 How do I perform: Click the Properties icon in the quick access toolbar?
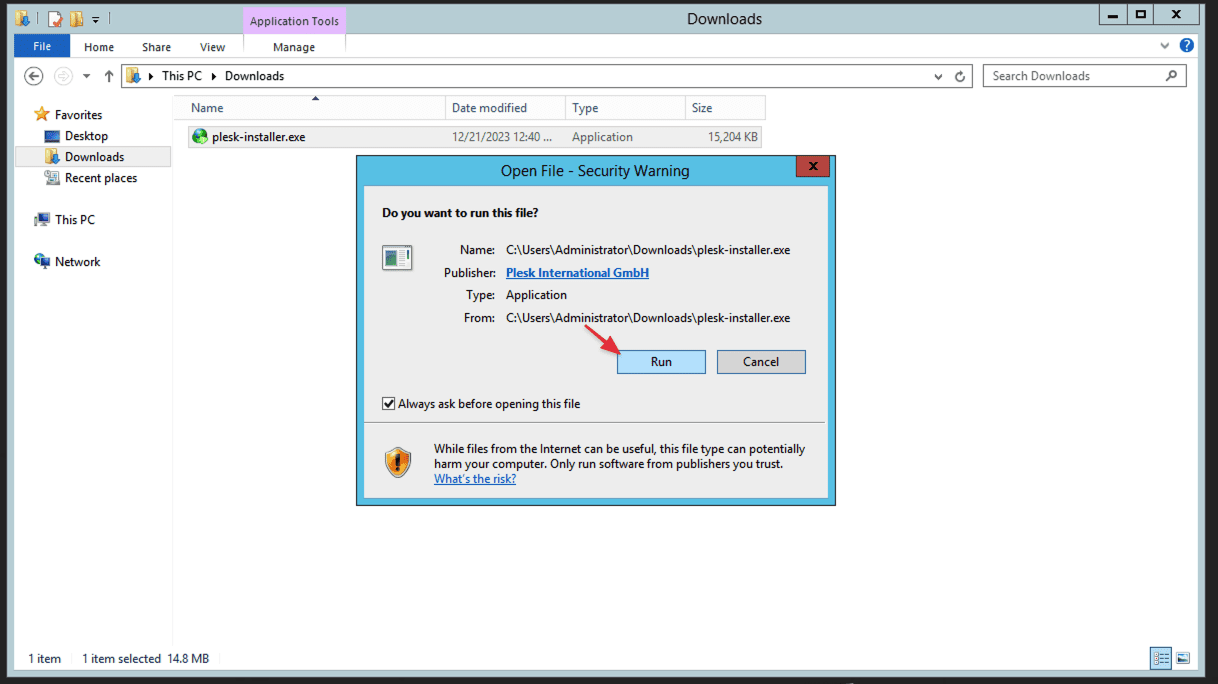tap(55, 18)
